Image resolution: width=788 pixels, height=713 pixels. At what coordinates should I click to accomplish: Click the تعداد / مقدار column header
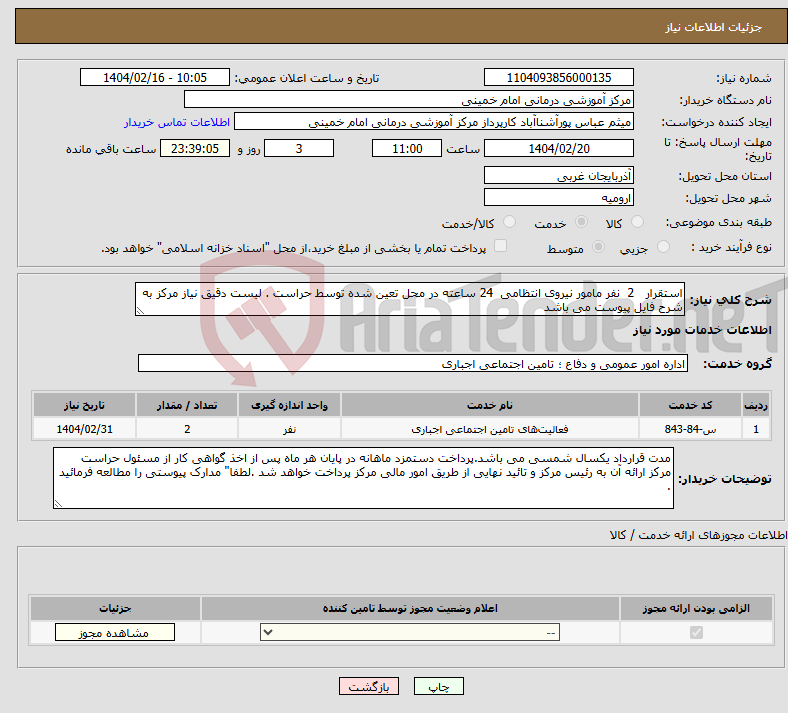[187, 405]
